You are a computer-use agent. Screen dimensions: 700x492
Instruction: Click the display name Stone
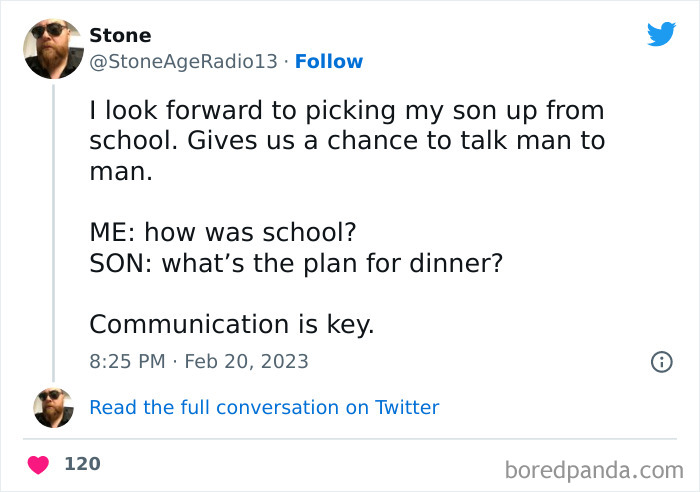[x=120, y=36]
